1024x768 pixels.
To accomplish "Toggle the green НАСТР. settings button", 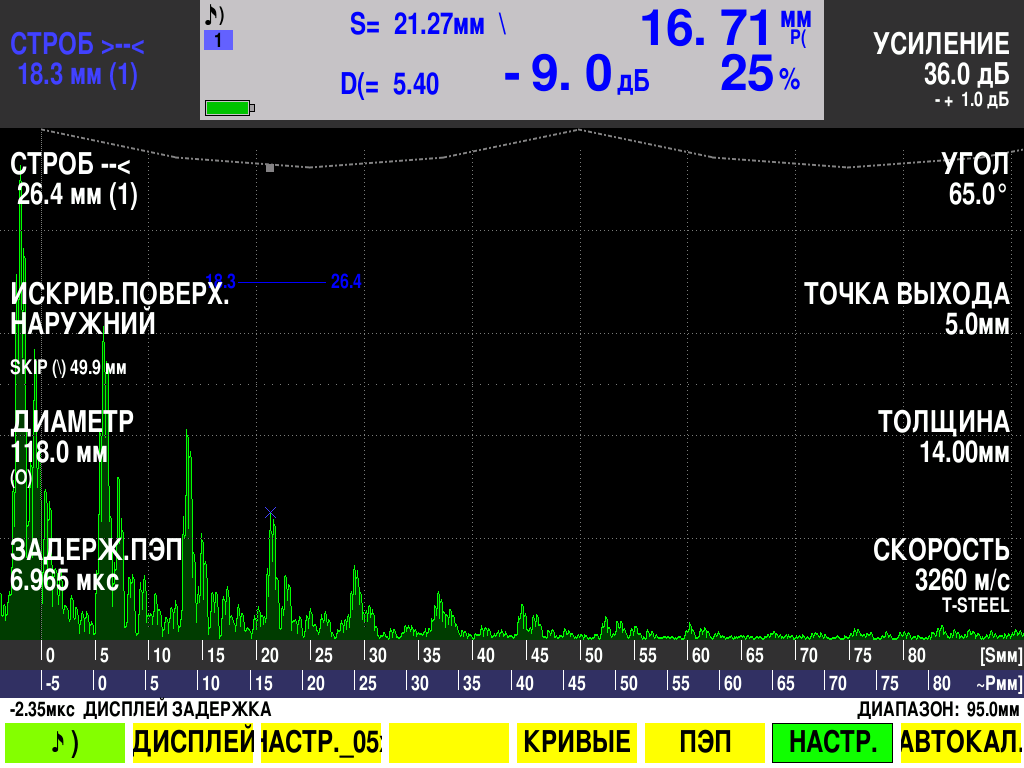I will pos(832,742).
